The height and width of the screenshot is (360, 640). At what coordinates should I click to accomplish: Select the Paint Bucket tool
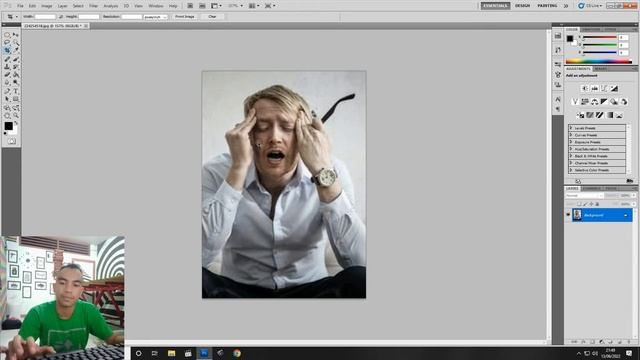[16, 75]
